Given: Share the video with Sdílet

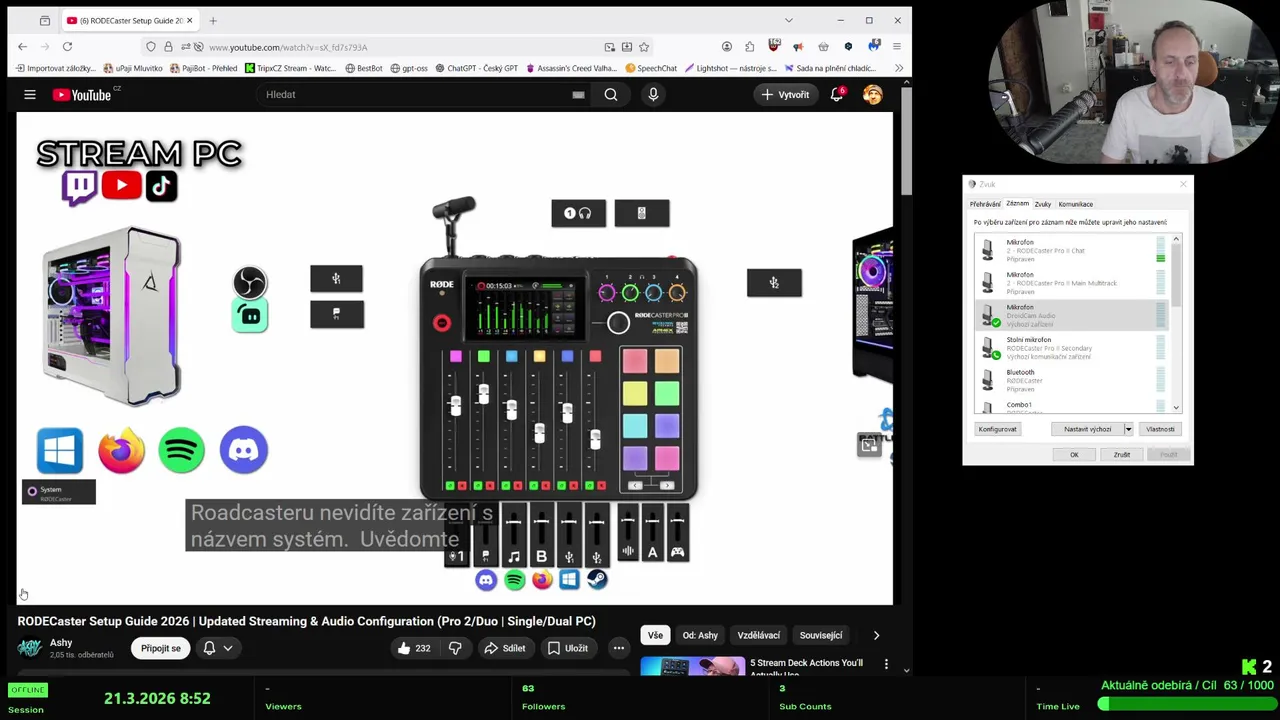Looking at the screenshot, I should click(x=505, y=648).
